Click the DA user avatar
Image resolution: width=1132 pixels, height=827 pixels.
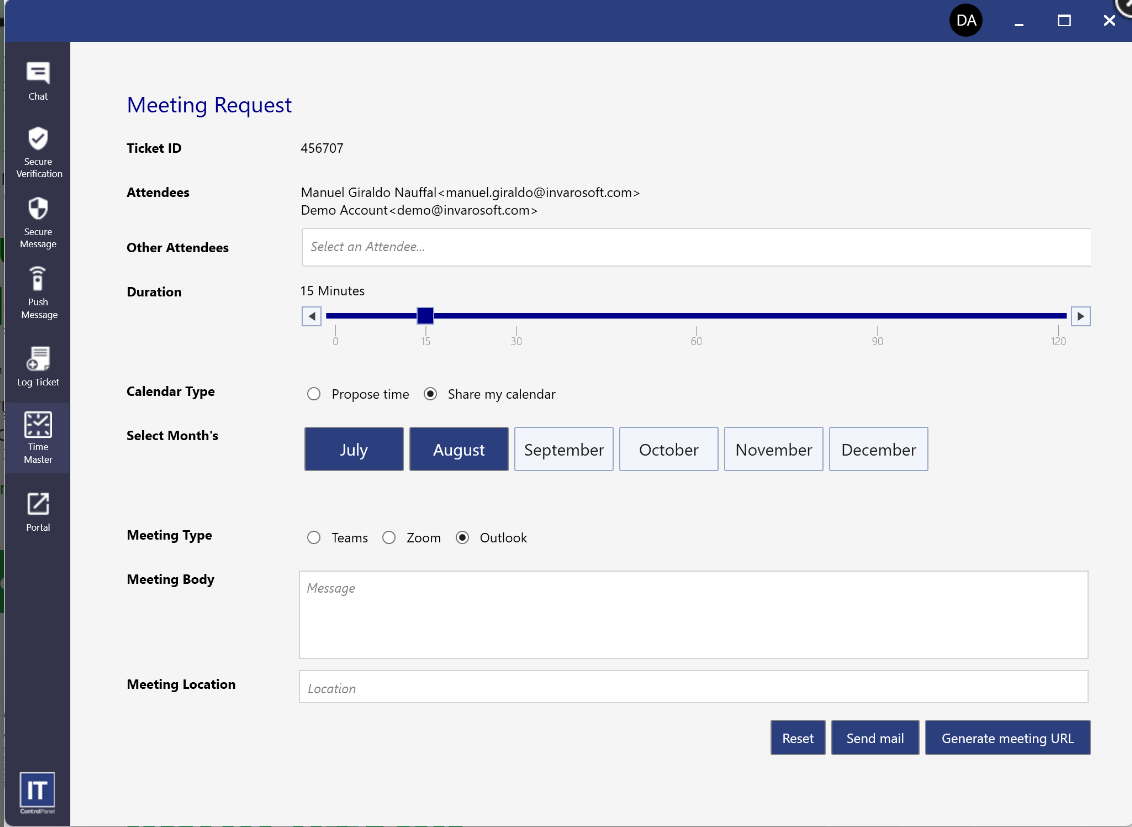966,20
